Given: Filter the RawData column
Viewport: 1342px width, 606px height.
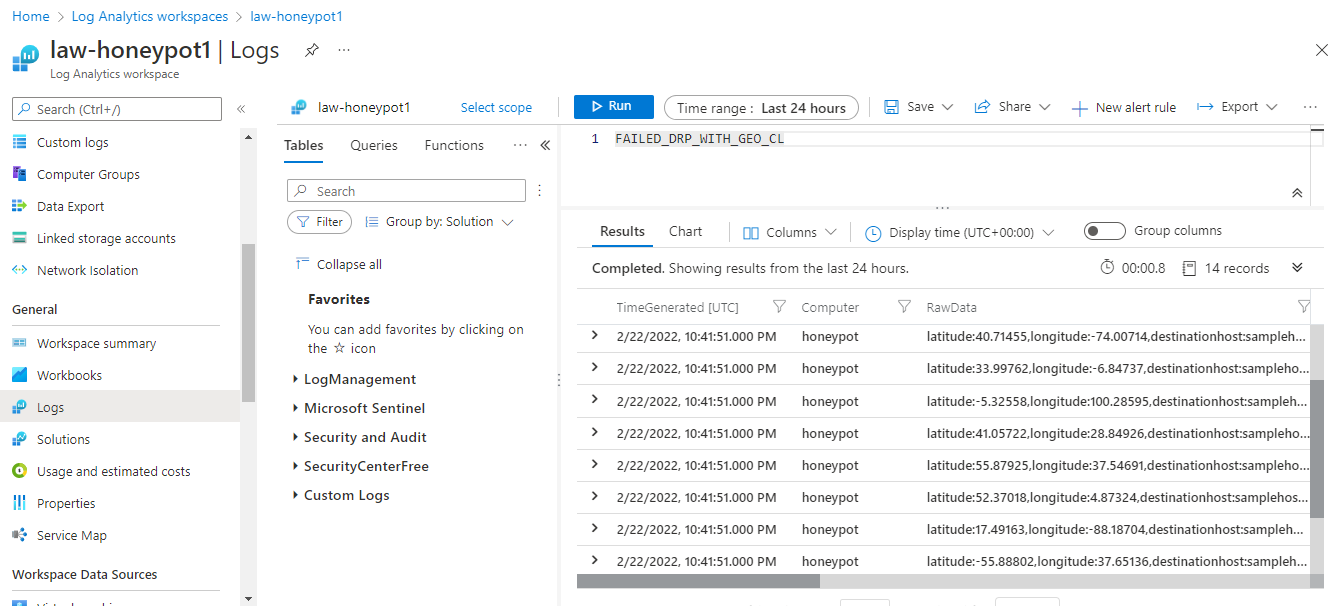Looking at the screenshot, I should (1303, 307).
